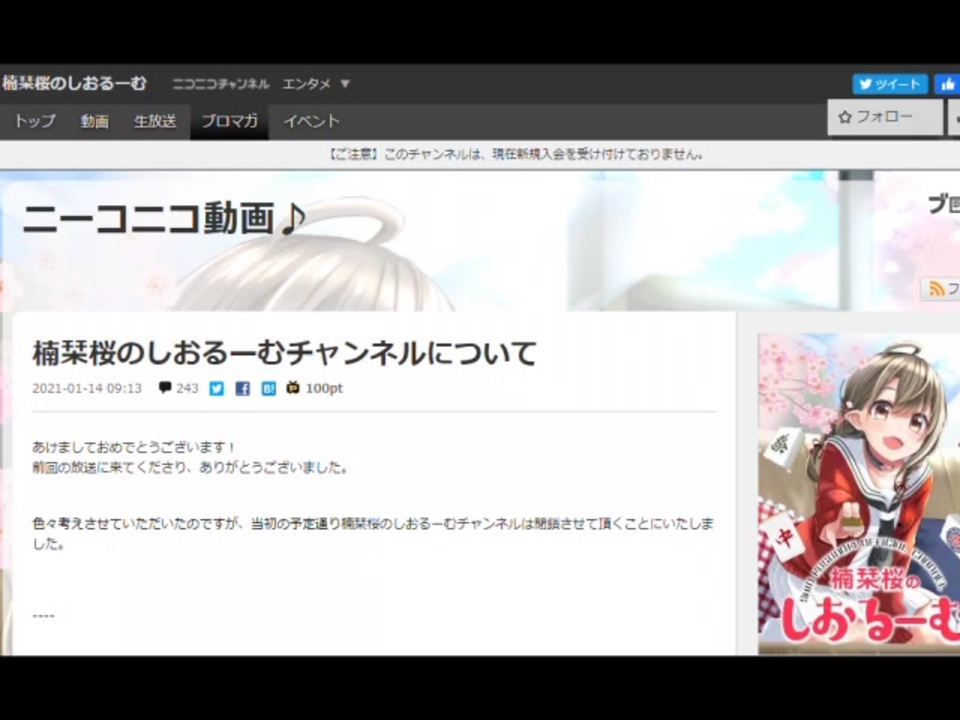960x720 pixels.
Task: Click the Twitter share icon under article title
Action: point(217,388)
